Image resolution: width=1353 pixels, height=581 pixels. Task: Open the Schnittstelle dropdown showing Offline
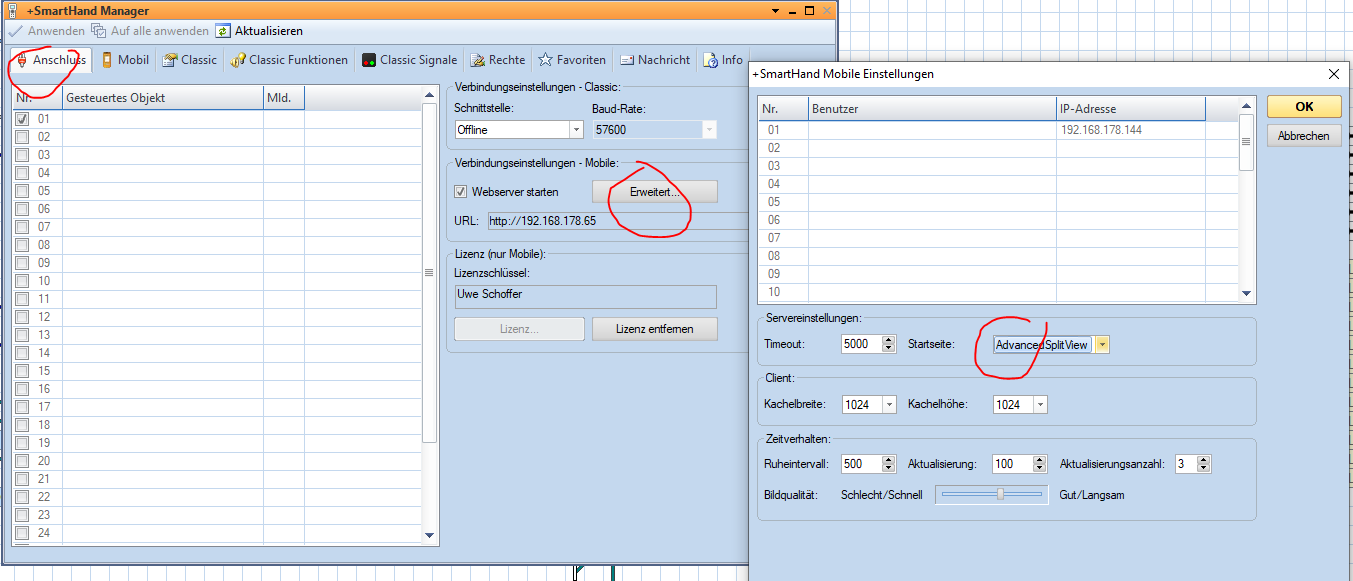pos(575,130)
